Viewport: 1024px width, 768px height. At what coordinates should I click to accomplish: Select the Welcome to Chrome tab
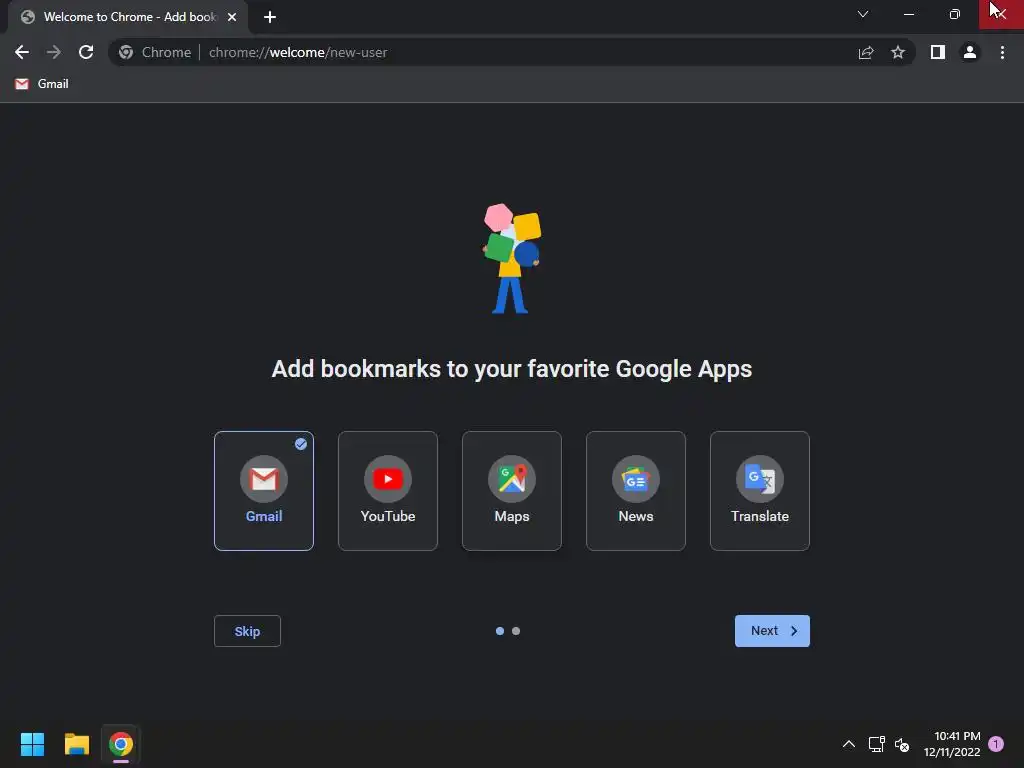tap(128, 17)
